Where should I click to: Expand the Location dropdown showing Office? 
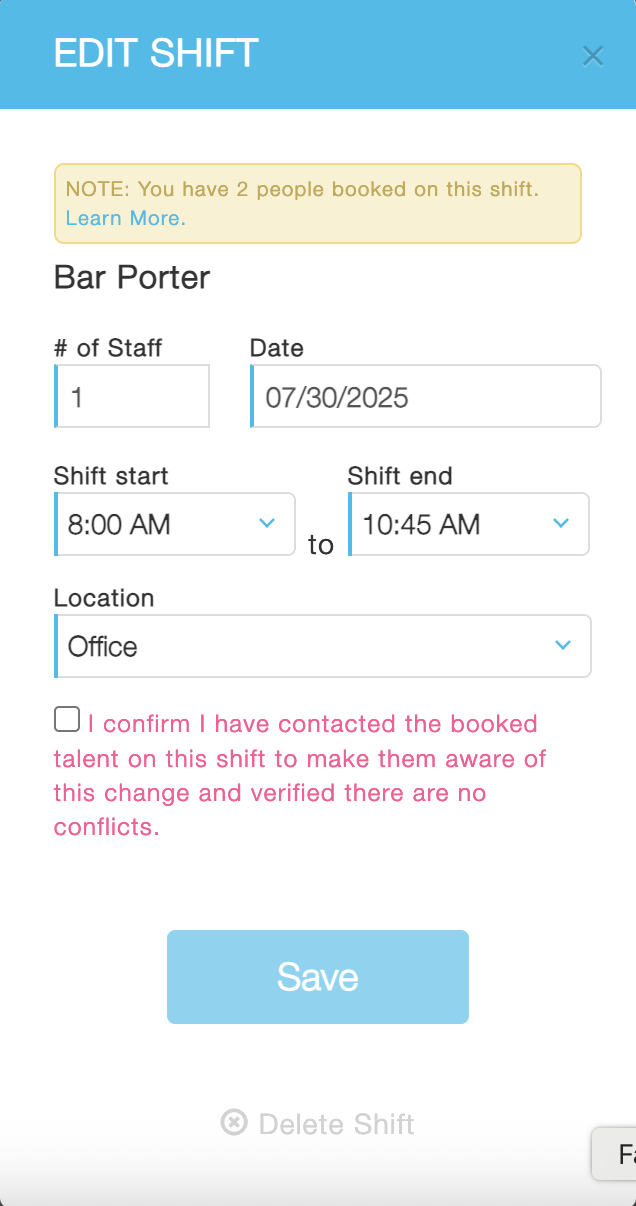click(x=323, y=646)
